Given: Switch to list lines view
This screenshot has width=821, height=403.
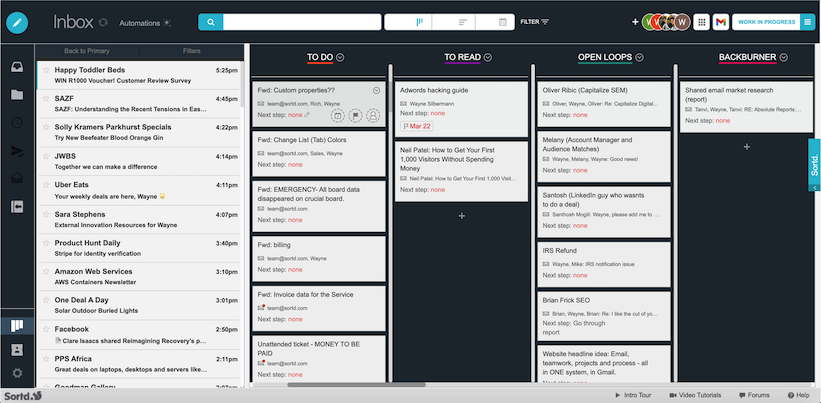Looking at the screenshot, I should (462, 22).
